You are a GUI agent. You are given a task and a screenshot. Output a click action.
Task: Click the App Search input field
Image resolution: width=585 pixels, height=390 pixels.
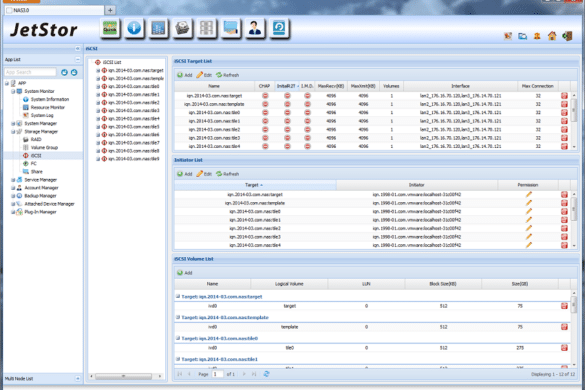[30, 72]
